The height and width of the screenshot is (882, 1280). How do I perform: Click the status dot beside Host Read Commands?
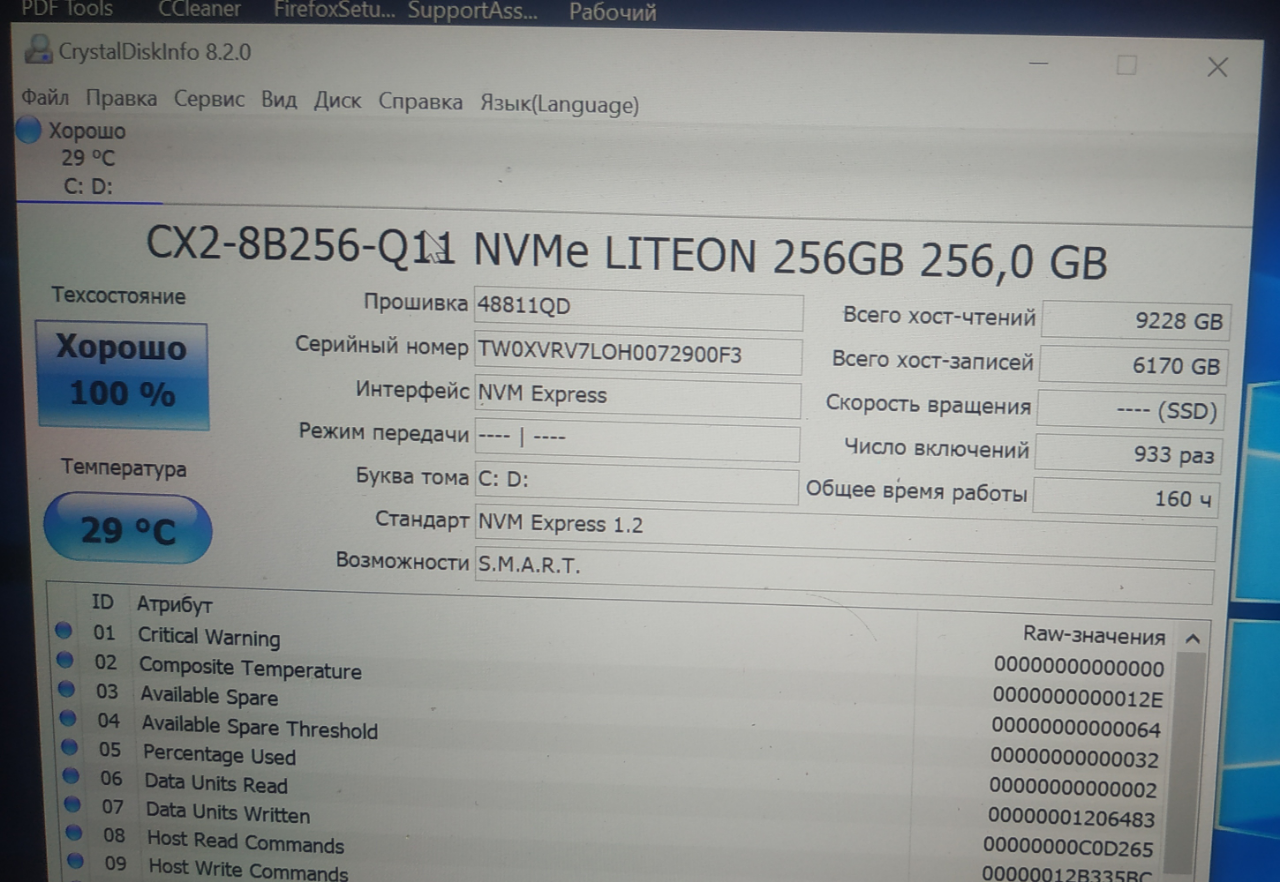(74, 832)
